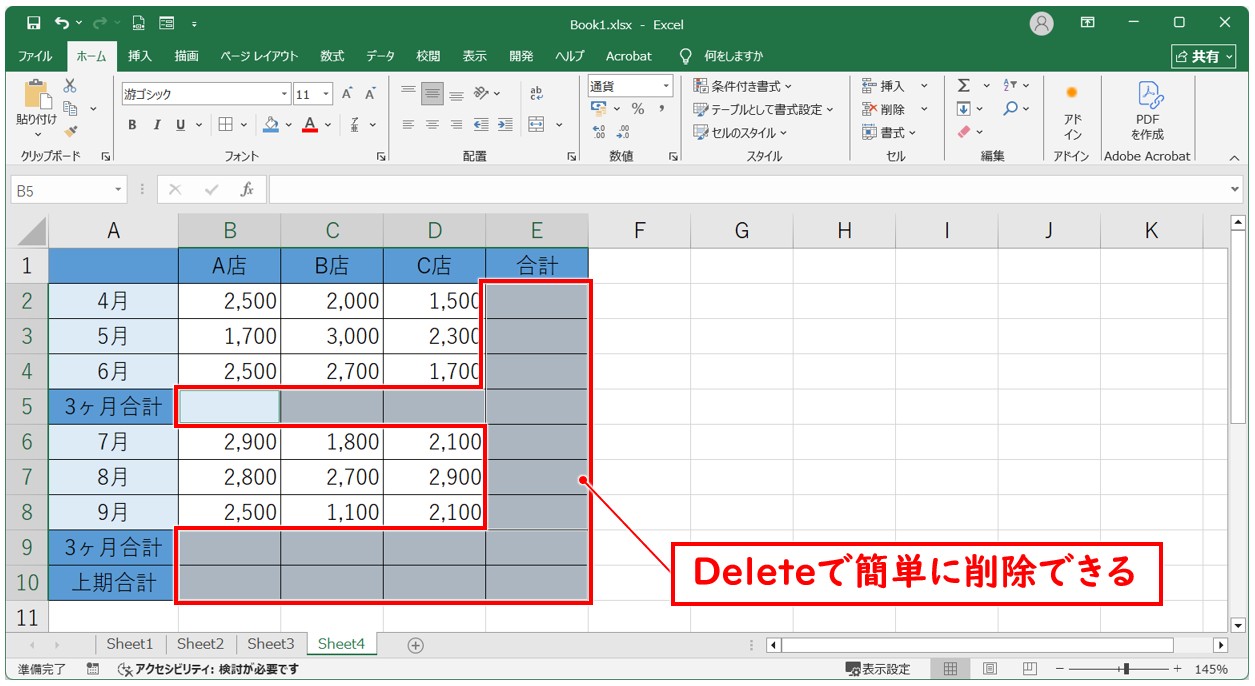The image size is (1255, 686).
Task: Click the red font color swatch
Action: 310,125
